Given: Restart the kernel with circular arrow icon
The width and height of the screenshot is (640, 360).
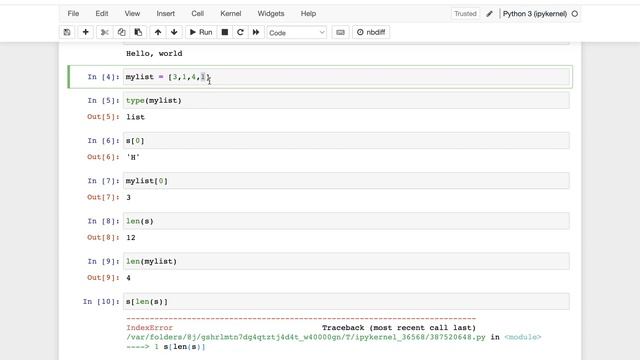Looking at the screenshot, I should pyautogui.click(x=240, y=32).
